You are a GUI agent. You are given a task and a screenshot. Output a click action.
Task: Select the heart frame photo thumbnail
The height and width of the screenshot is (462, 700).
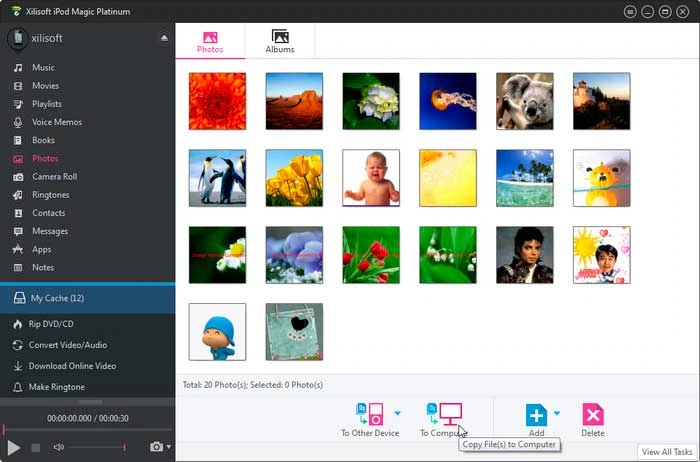[294, 332]
